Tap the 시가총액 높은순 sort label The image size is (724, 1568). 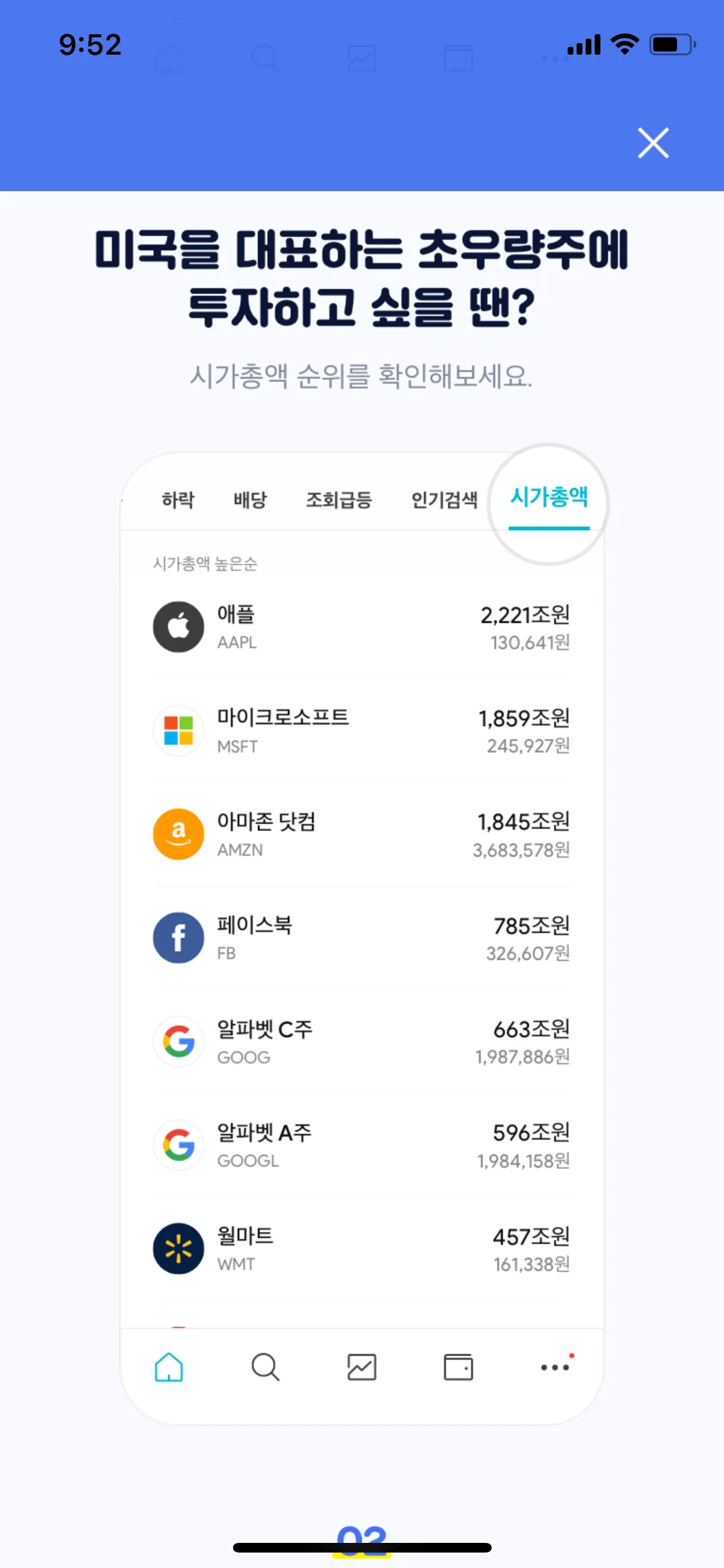[x=205, y=564]
